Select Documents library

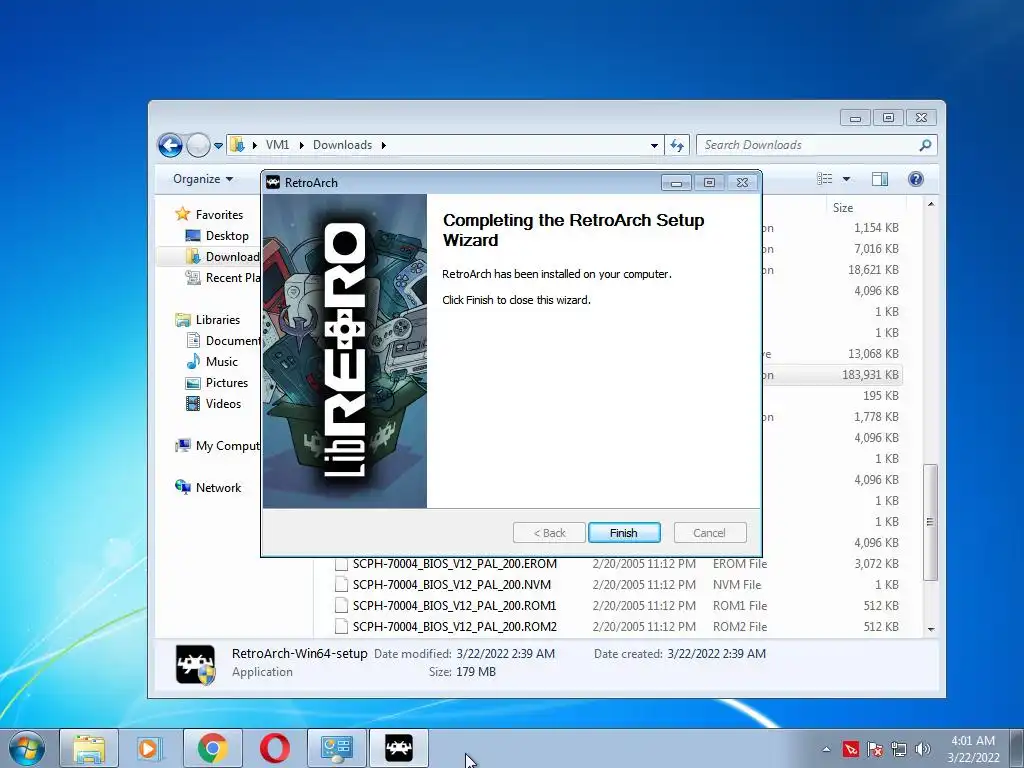pyautogui.click(x=223, y=340)
